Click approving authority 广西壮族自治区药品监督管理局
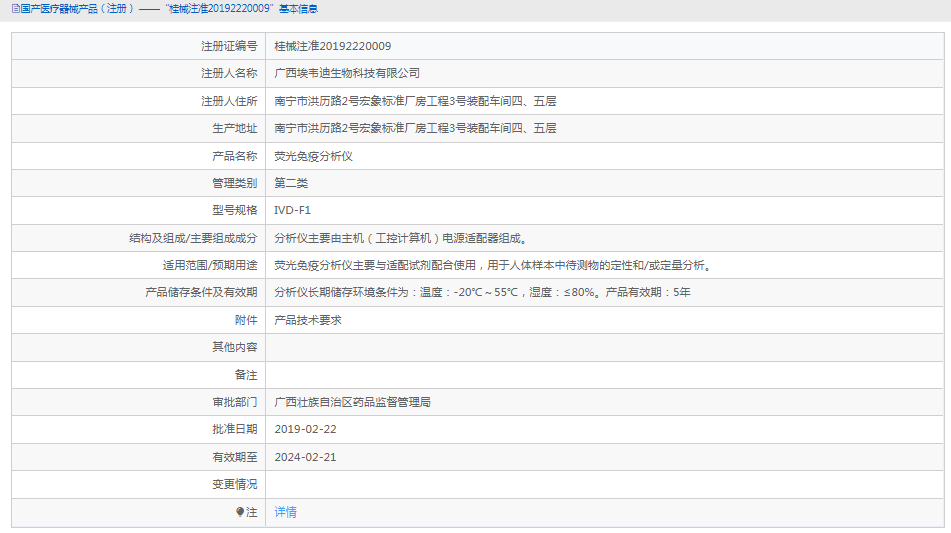951x533 pixels. pos(352,403)
